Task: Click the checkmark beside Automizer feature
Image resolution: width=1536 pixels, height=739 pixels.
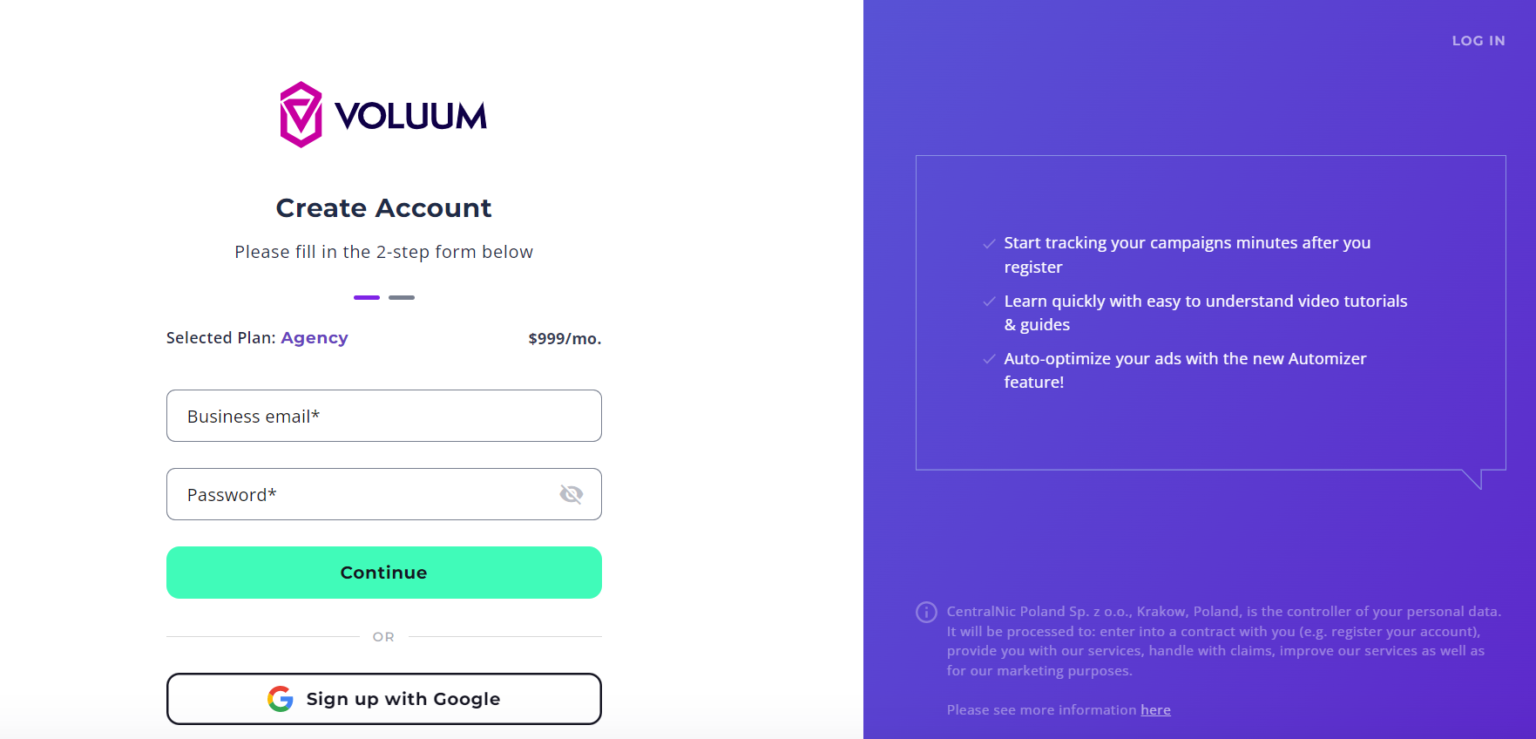Action: [989, 358]
